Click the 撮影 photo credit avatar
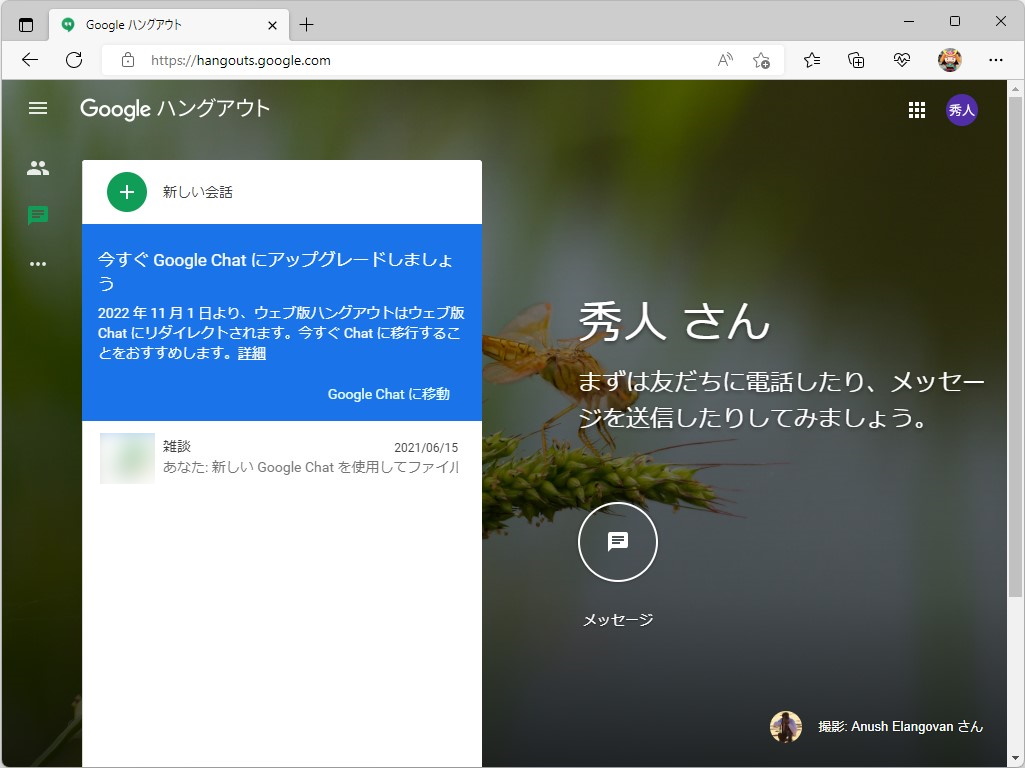 [x=786, y=727]
